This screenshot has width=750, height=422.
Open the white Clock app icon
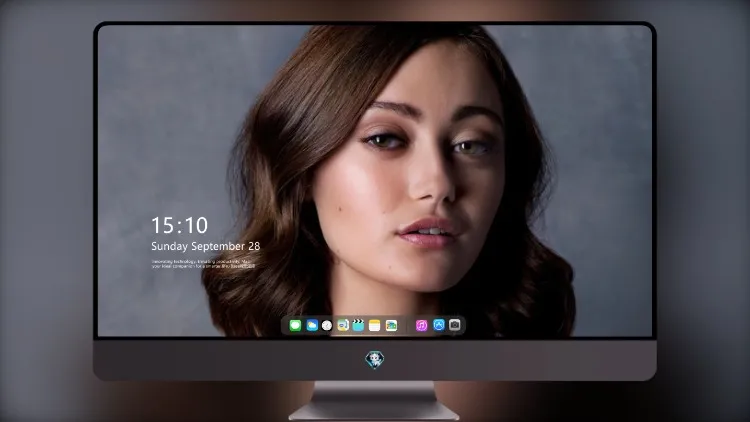click(327, 325)
